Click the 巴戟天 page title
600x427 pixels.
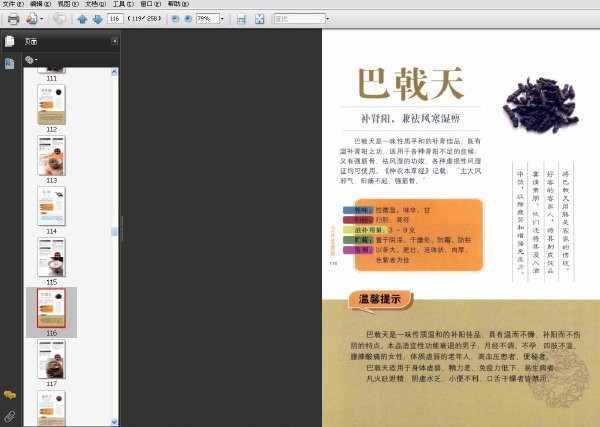click(411, 84)
